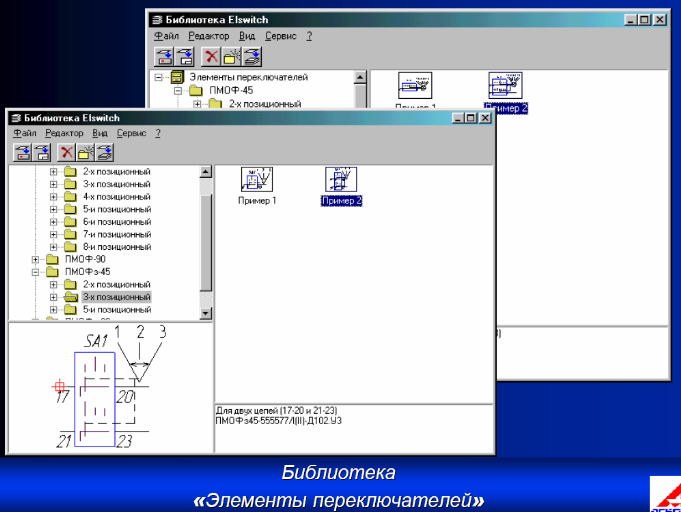Expand the 7-и позиционный folder
The height and width of the screenshot is (512, 681).
[x=53, y=235]
